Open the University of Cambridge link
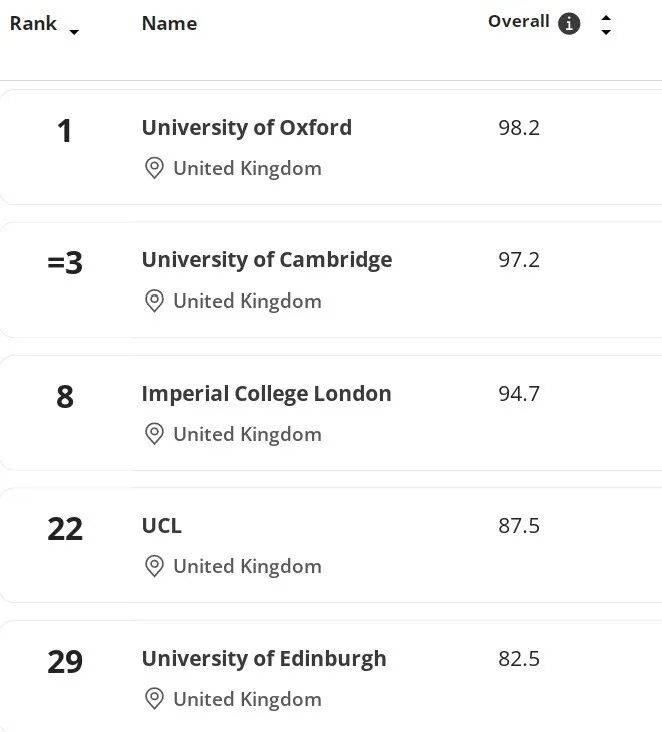Screen dimensions: 662x732 click(x=266, y=260)
